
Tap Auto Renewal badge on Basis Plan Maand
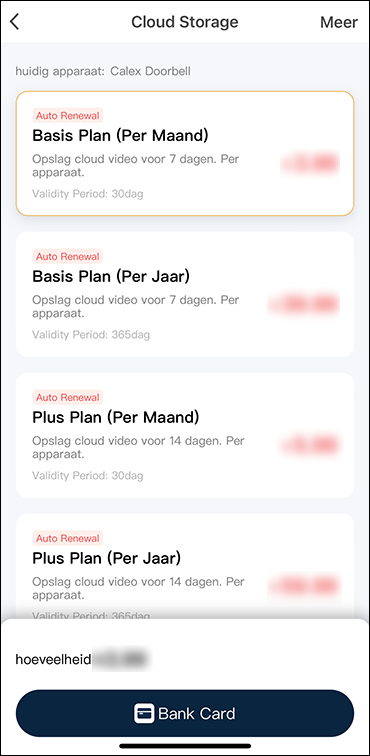[68, 116]
